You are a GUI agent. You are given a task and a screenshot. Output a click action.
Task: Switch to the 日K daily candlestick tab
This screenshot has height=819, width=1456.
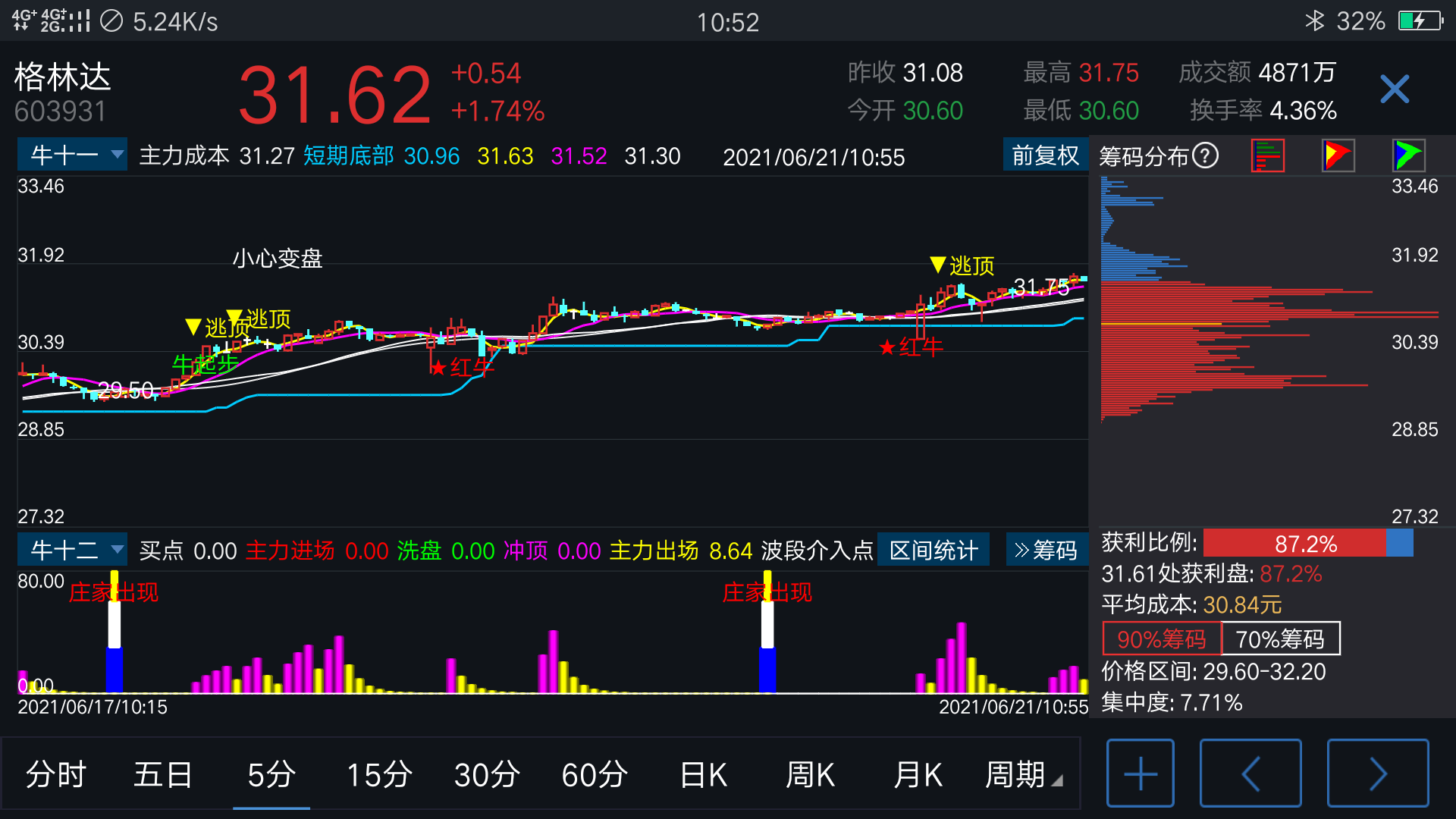702,774
